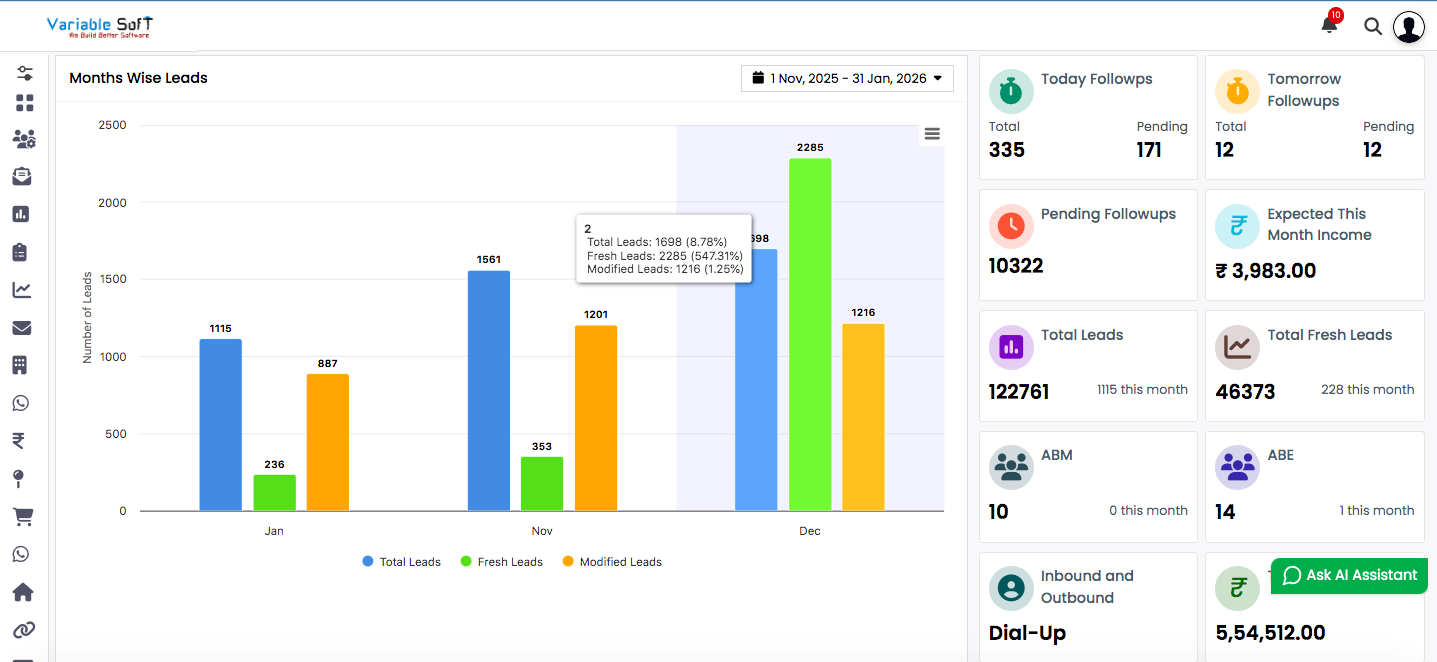Open the shopping cart icon in sidebar
Viewport: 1437px width, 662px height.
24,516
